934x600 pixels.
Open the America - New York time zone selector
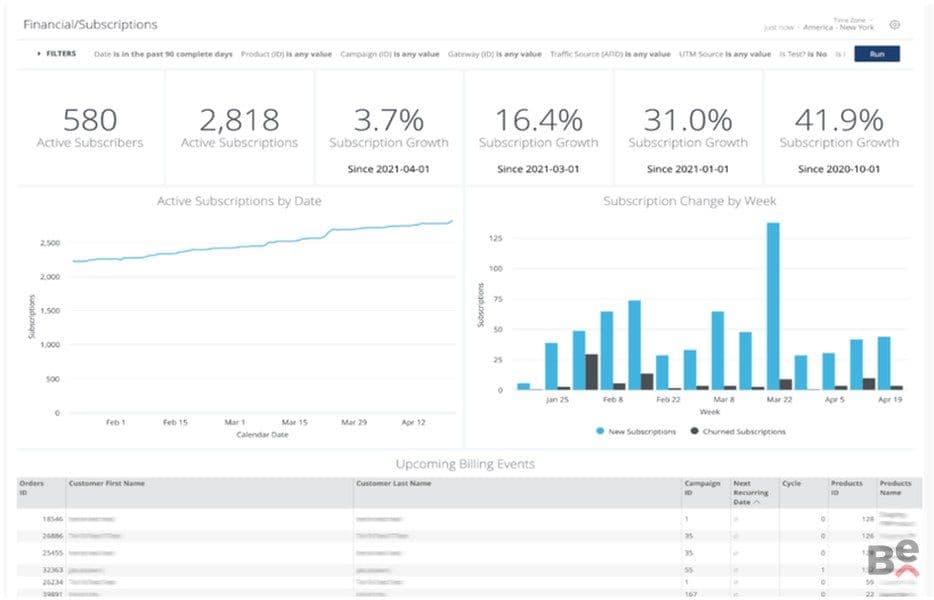838,27
